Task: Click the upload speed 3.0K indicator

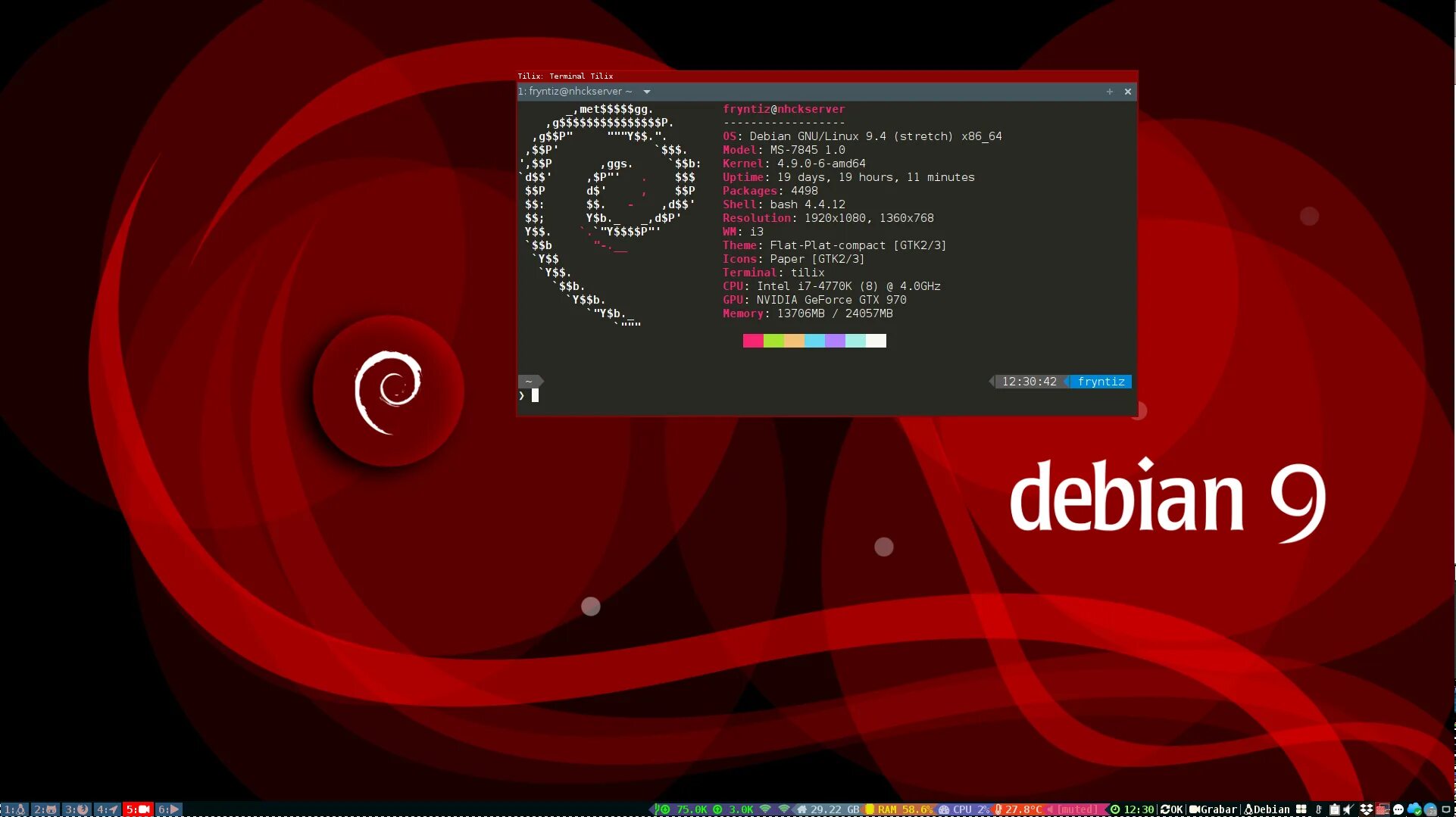Action: [x=733, y=809]
